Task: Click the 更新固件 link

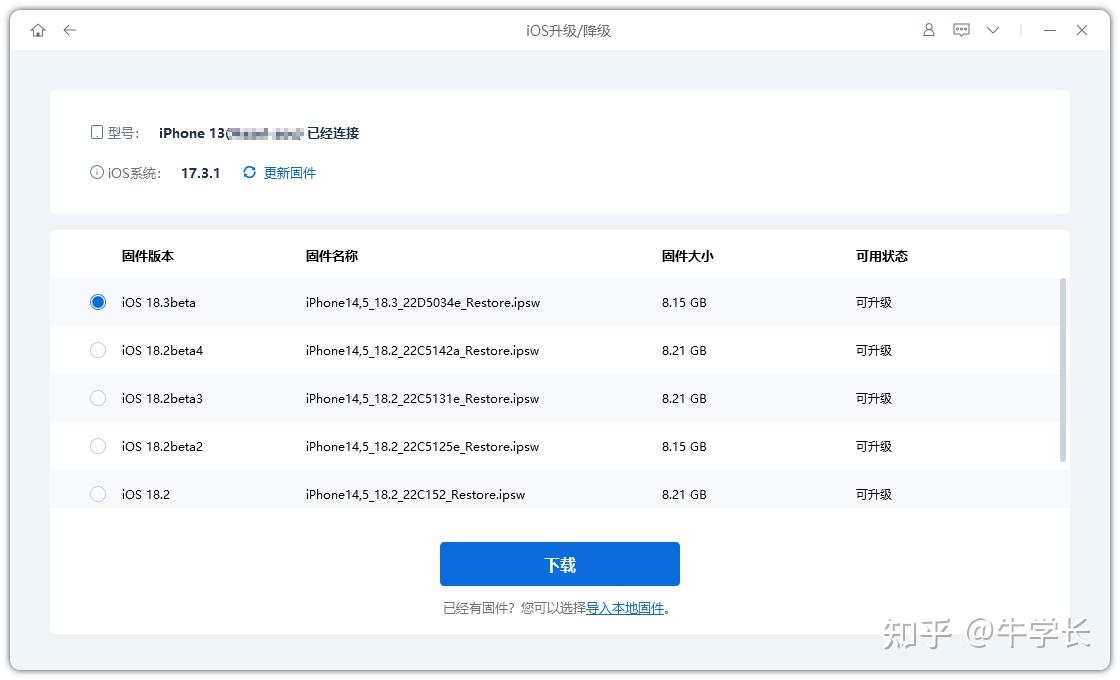Action: click(x=289, y=172)
